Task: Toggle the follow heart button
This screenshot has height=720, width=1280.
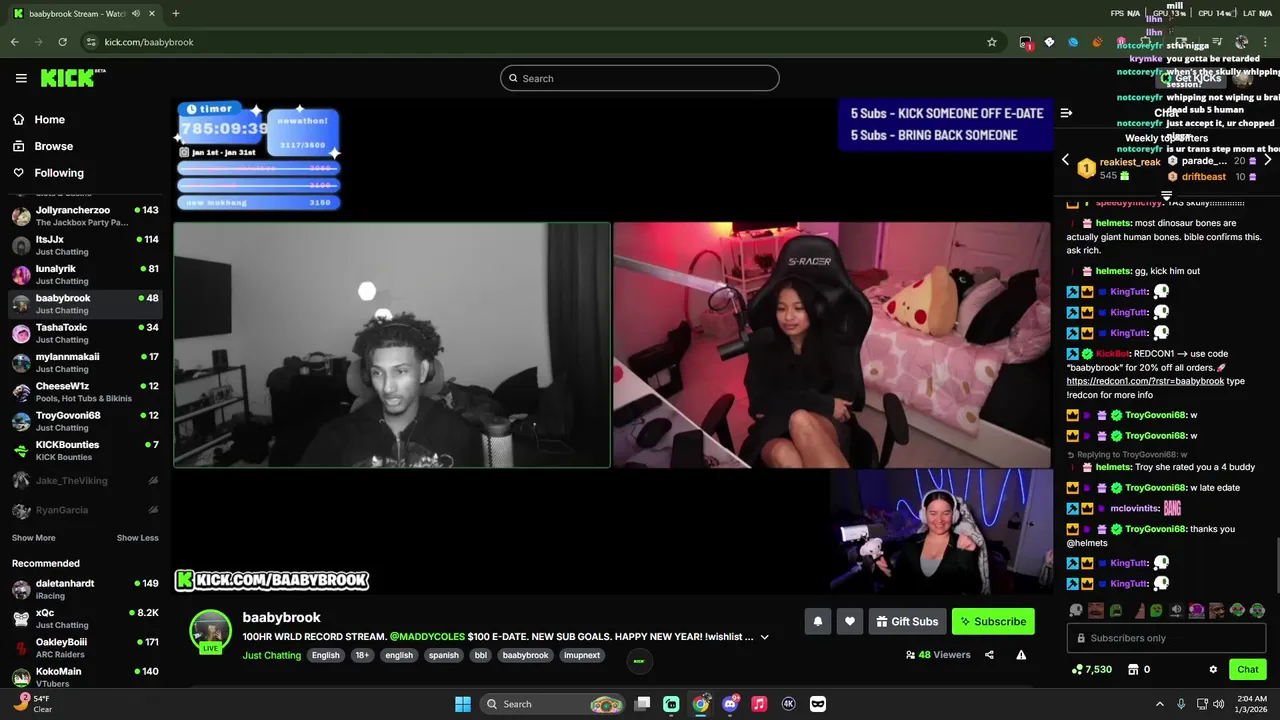Action: click(849, 621)
